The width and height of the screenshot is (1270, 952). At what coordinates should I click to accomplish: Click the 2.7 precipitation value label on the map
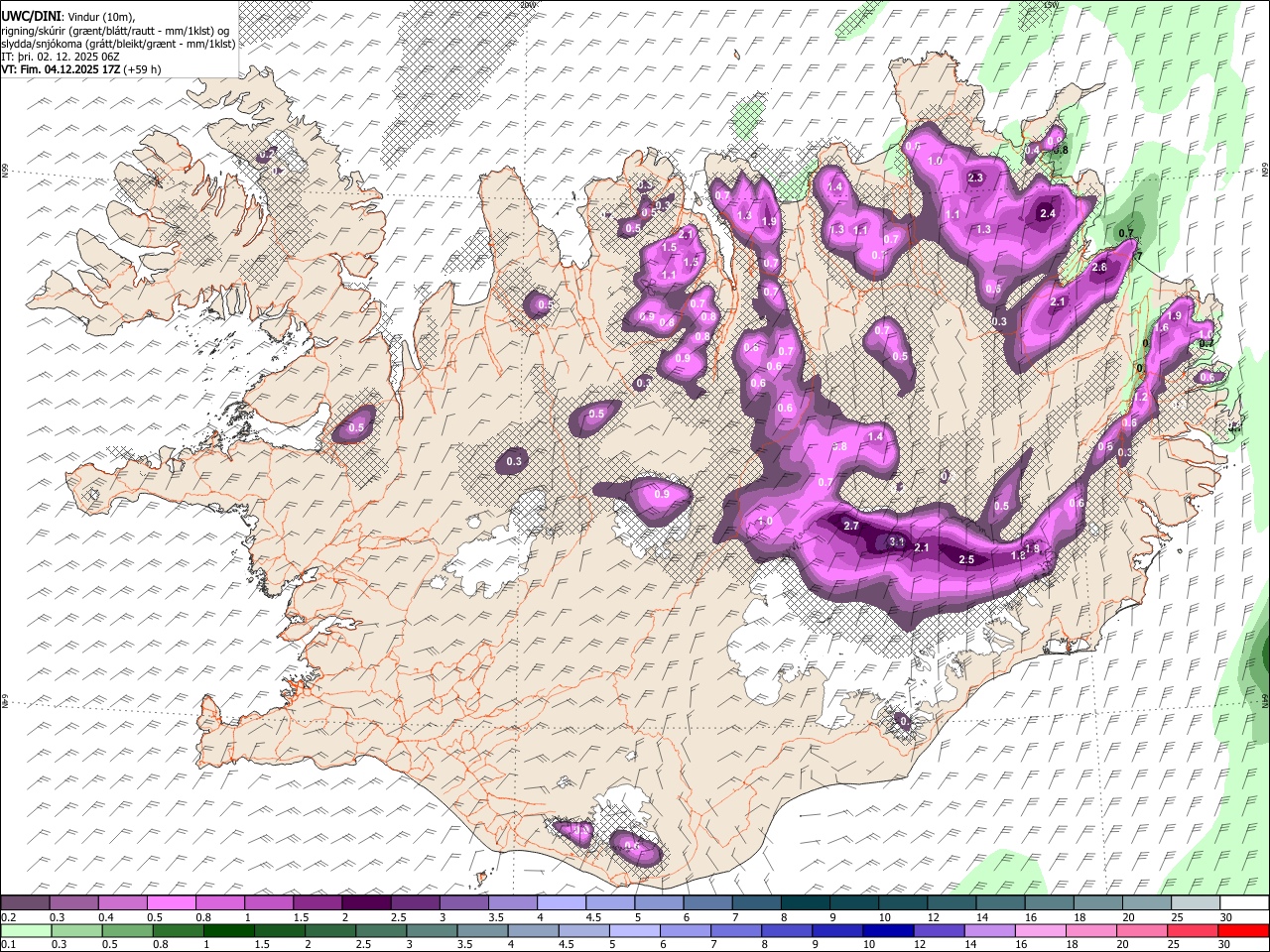850,526
